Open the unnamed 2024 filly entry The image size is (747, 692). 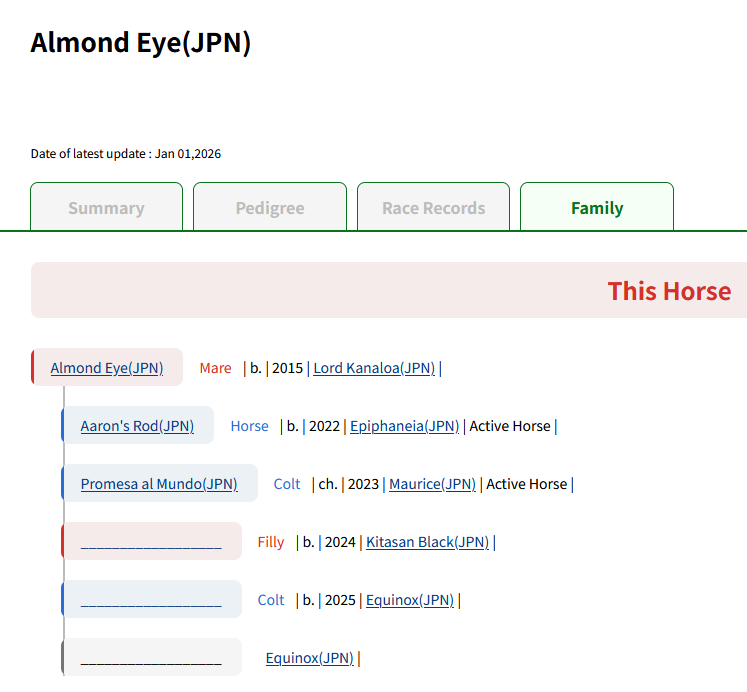[x=151, y=542]
